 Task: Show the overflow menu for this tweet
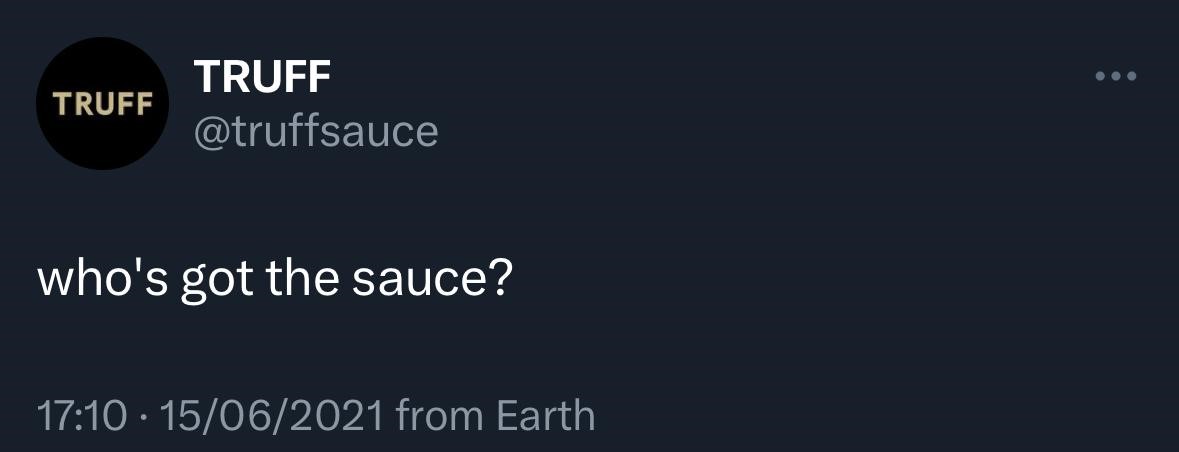click(x=1116, y=76)
